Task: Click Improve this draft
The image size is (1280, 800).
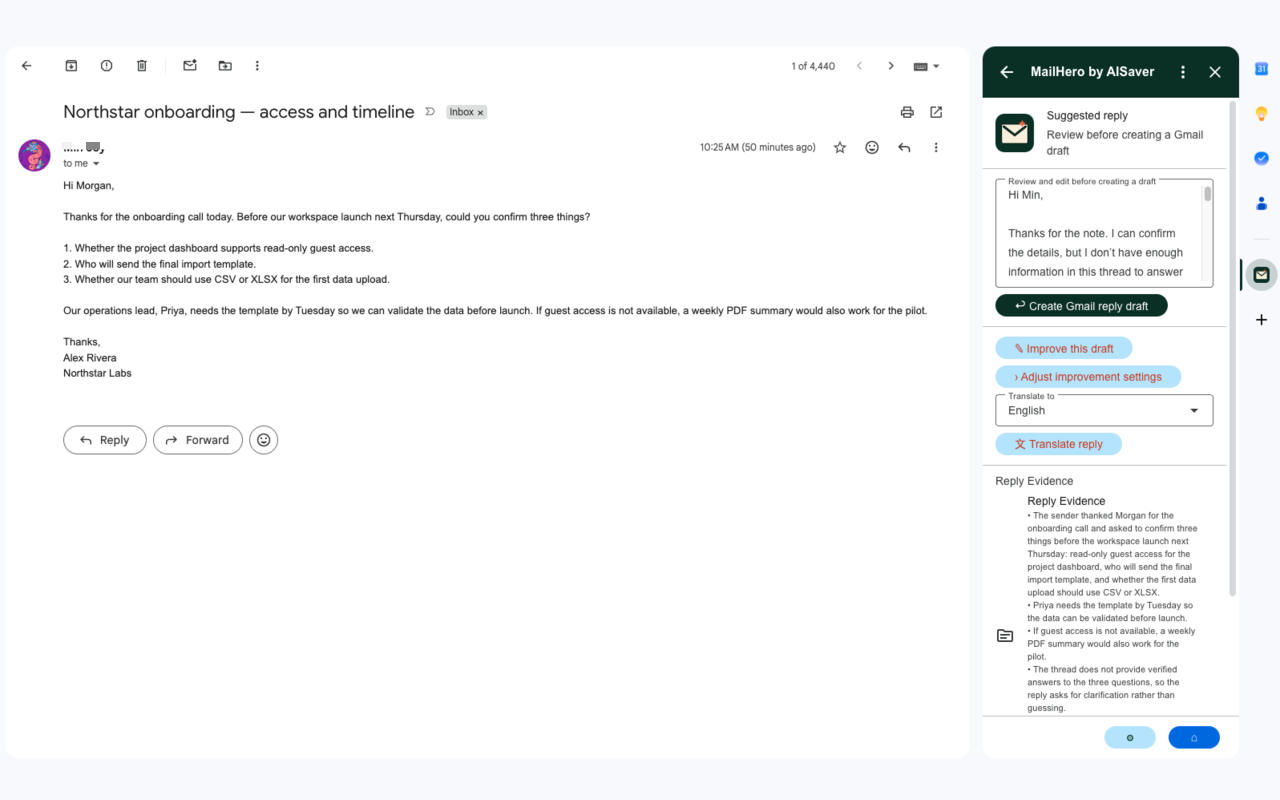Action: pos(1064,349)
